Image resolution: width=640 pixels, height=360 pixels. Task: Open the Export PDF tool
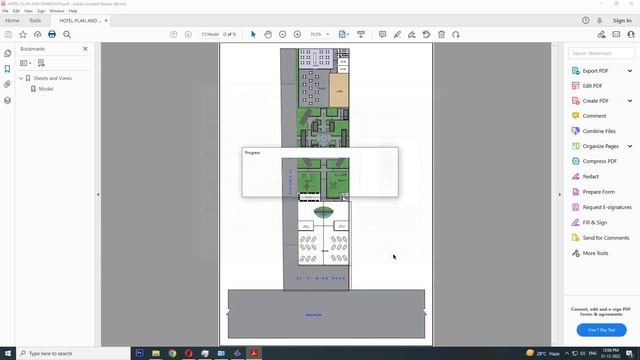click(x=595, y=71)
